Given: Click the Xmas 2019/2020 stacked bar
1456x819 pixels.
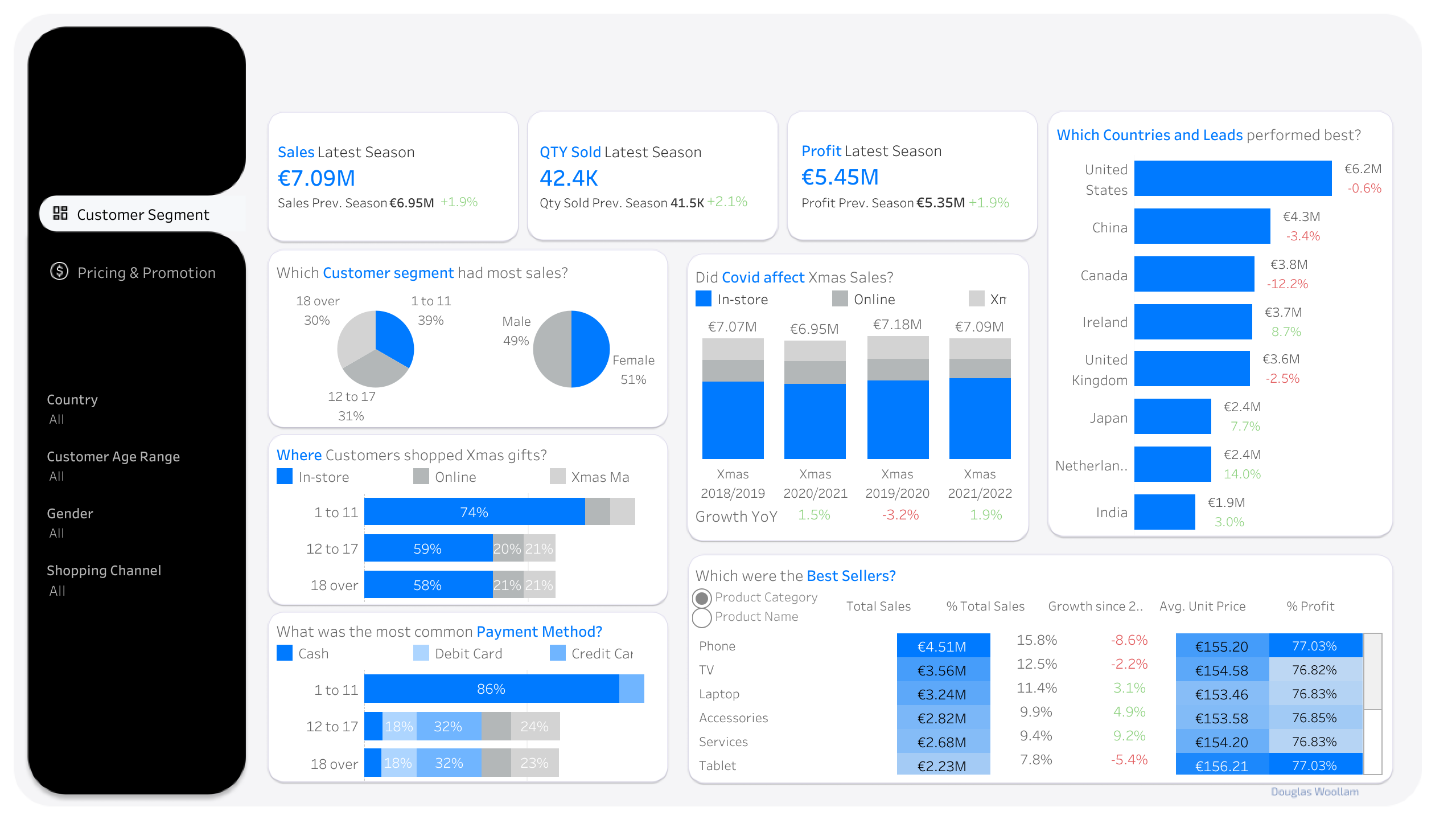Looking at the screenshot, I should 898,398.
